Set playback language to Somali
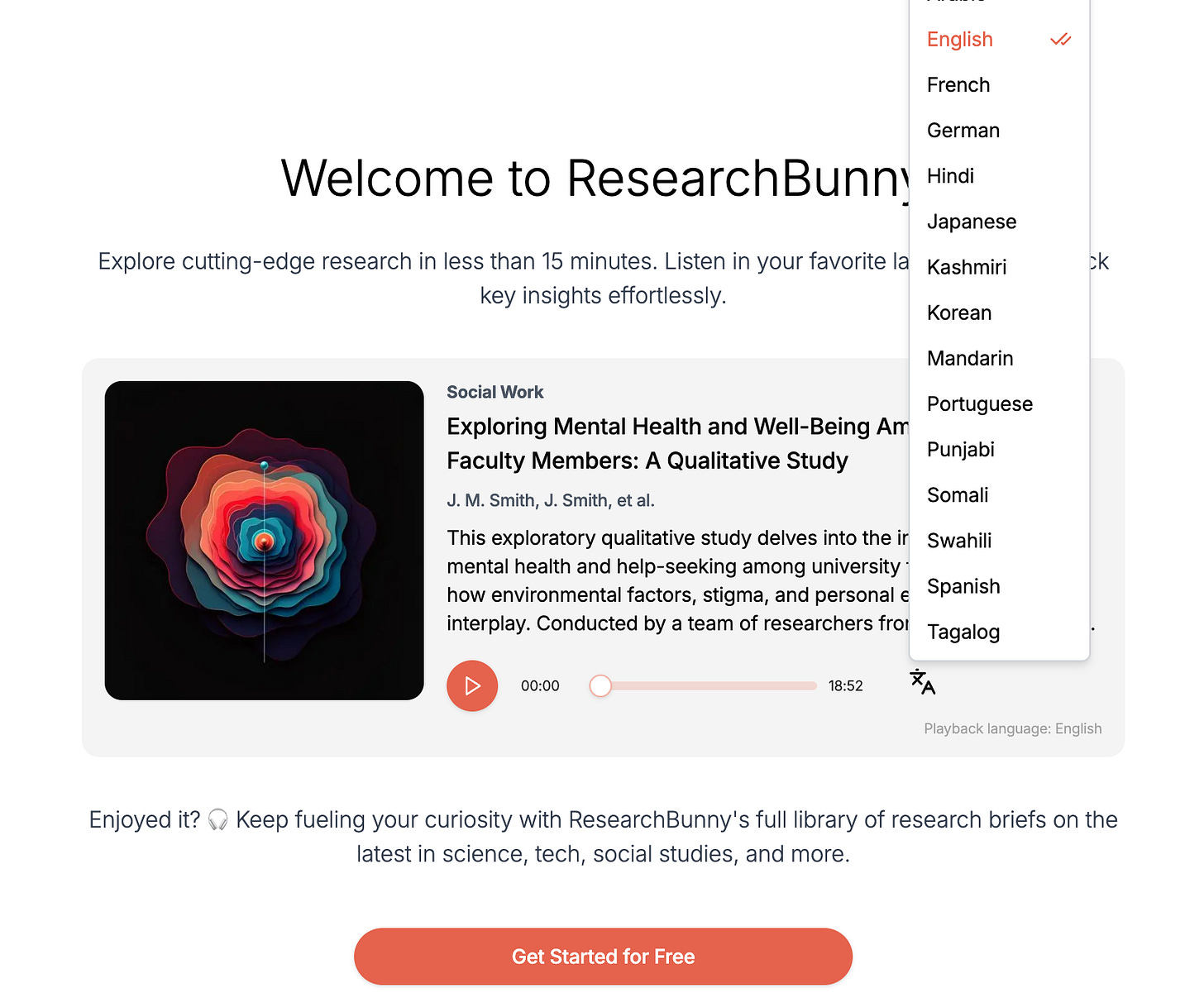1204x1007 pixels. point(999,494)
